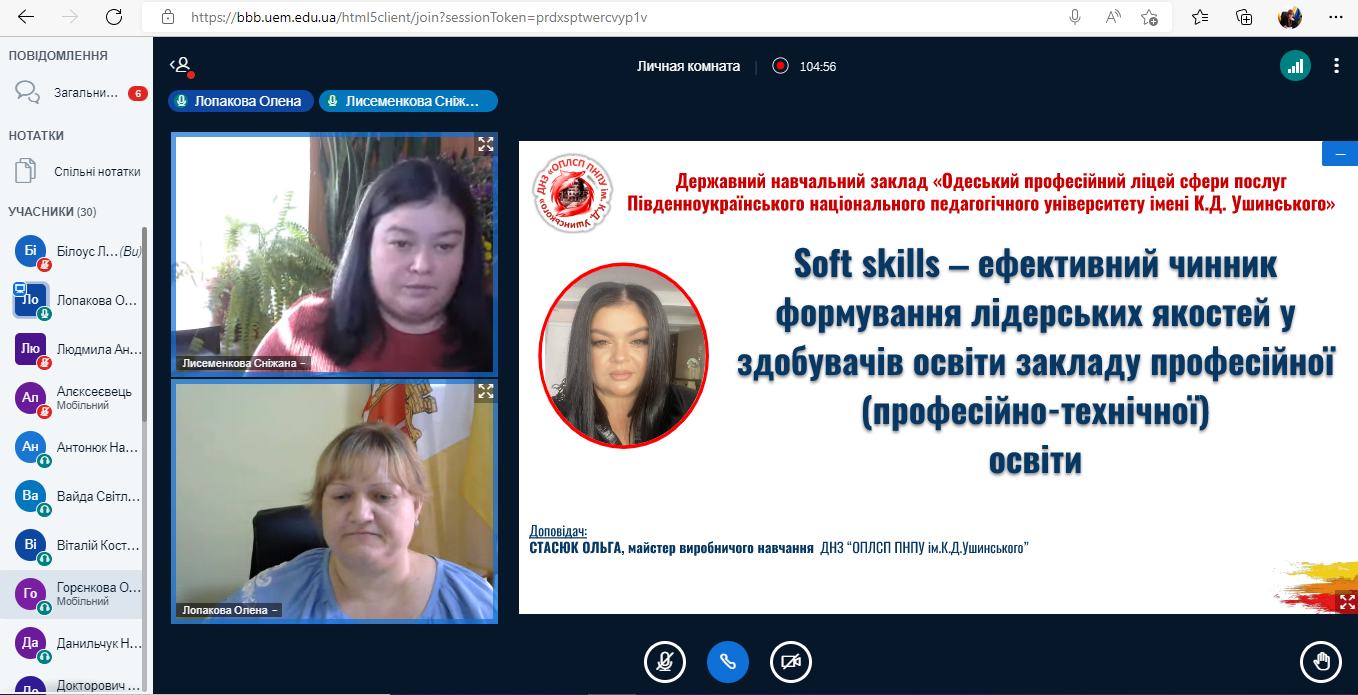Screen dimensions: 1358x695
Task: Click the connection status icon
Action: point(1295,66)
